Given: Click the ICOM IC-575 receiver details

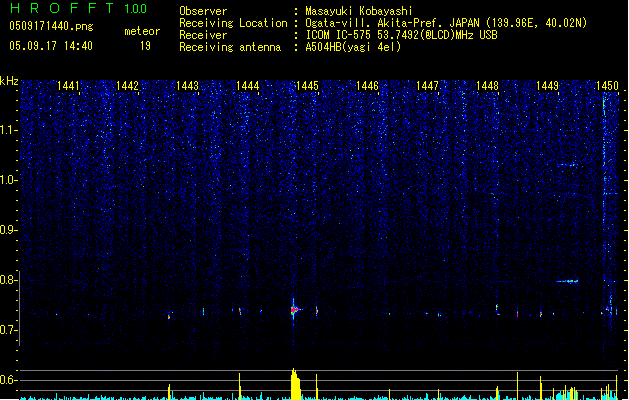Looking at the screenshot, I should click(402, 35).
